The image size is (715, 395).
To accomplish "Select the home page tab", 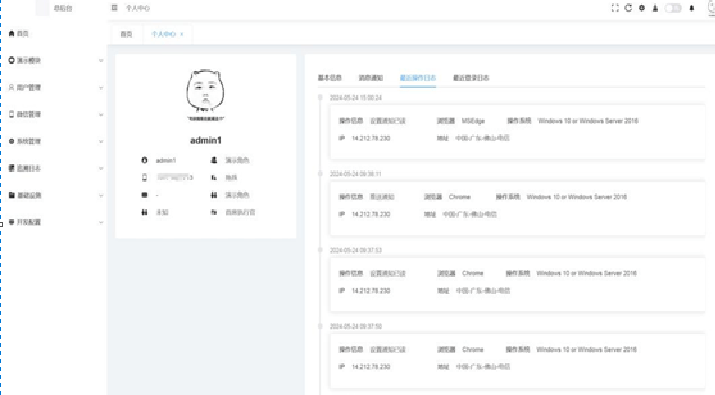I will [126, 34].
